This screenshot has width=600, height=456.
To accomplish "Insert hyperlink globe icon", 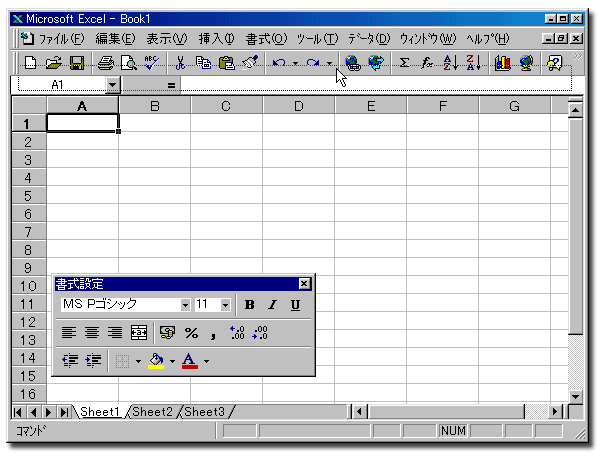I will [352, 62].
